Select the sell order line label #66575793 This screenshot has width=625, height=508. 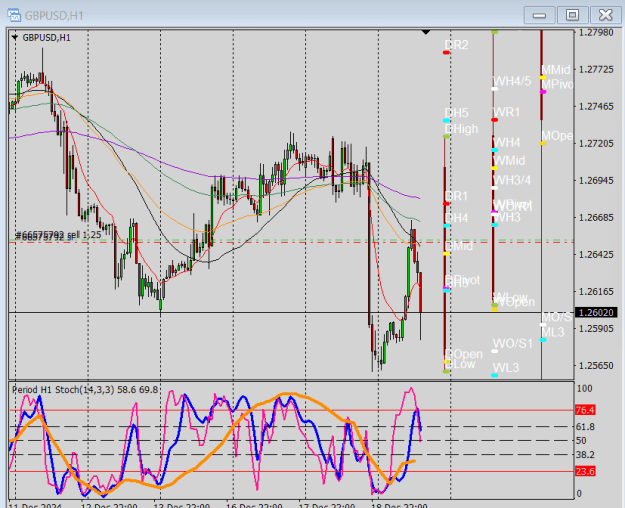click(x=58, y=235)
